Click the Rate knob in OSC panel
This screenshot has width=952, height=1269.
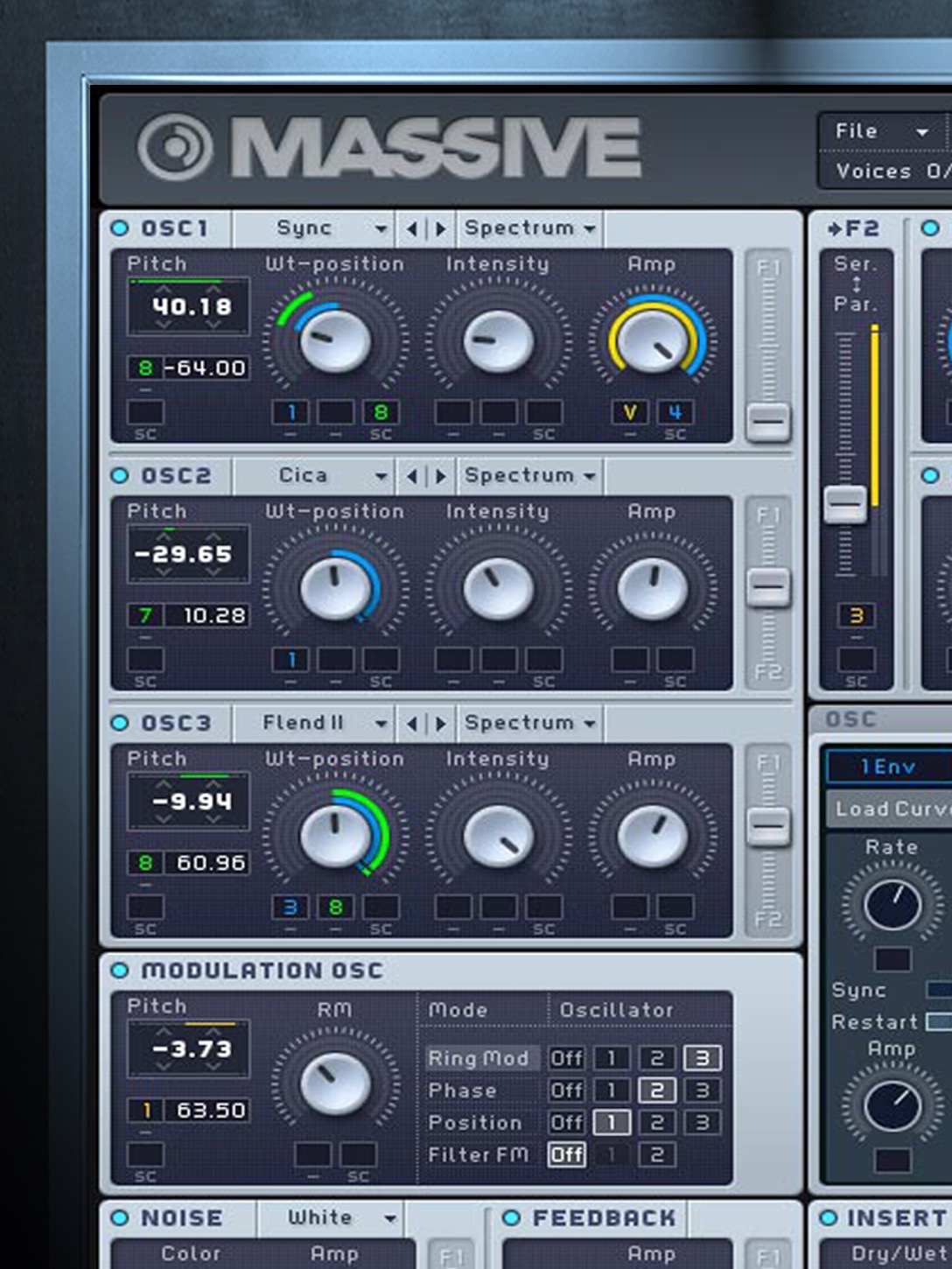(892, 904)
